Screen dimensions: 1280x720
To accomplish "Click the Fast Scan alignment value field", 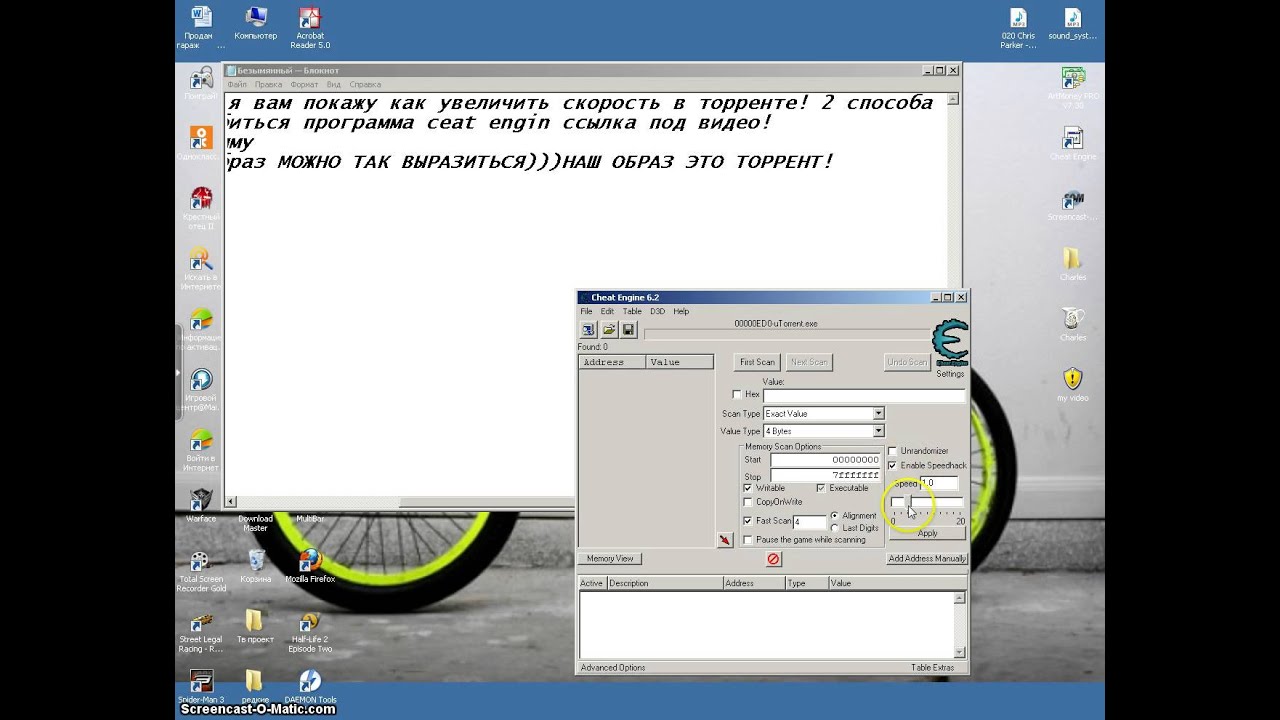I will (809, 522).
